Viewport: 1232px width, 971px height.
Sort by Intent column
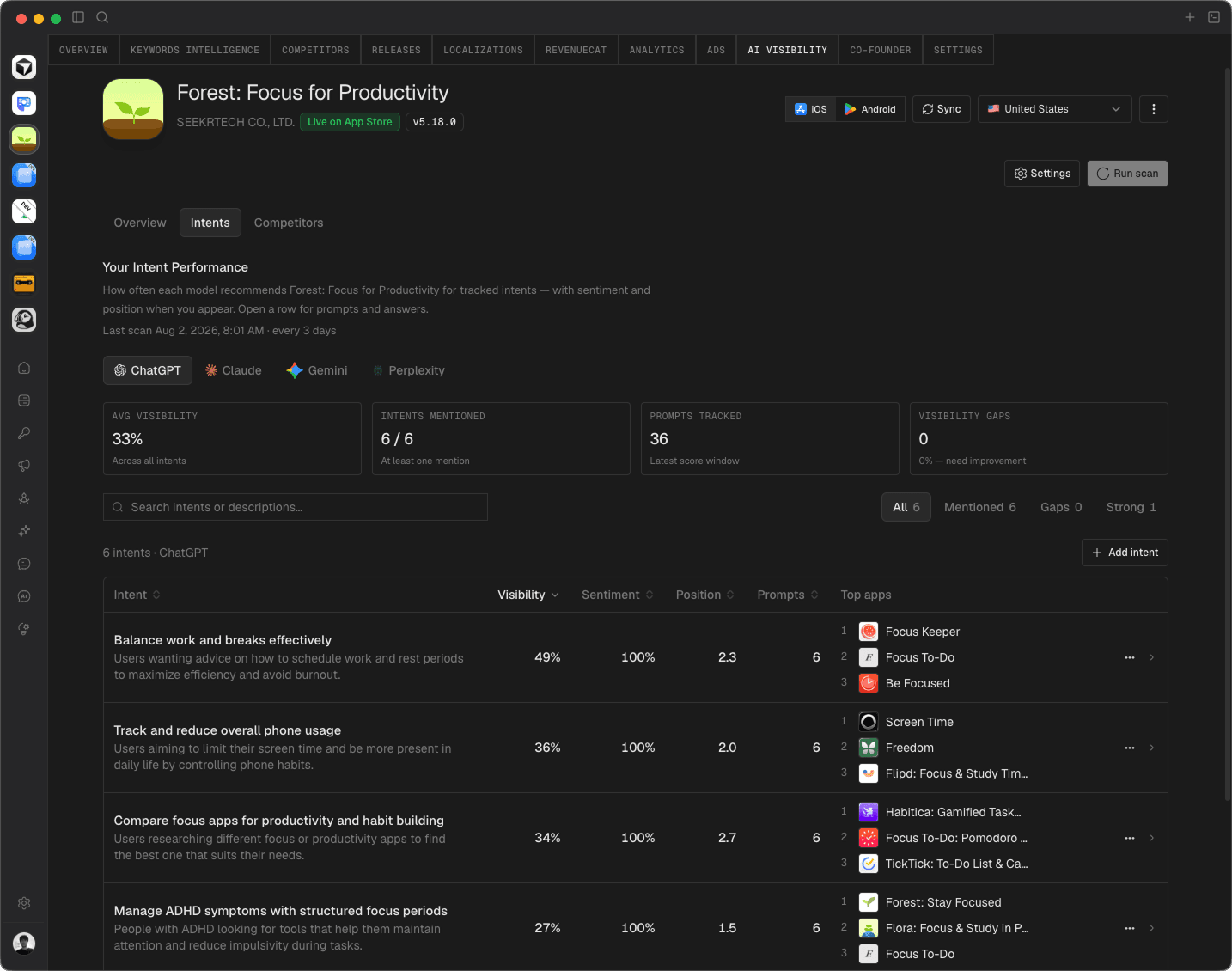[137, 595]
